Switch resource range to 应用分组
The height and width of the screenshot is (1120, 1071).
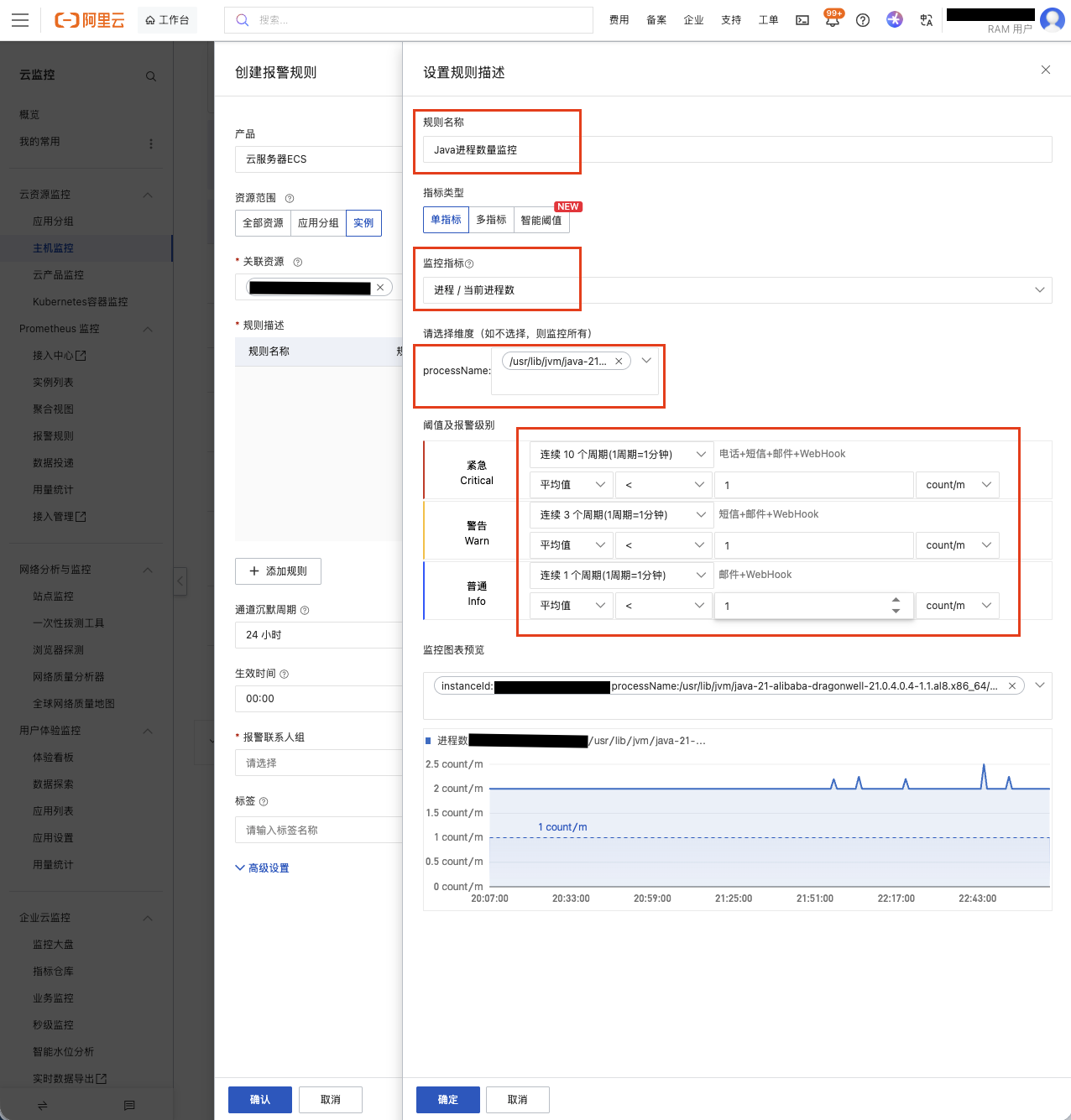(x=318, y=223)
